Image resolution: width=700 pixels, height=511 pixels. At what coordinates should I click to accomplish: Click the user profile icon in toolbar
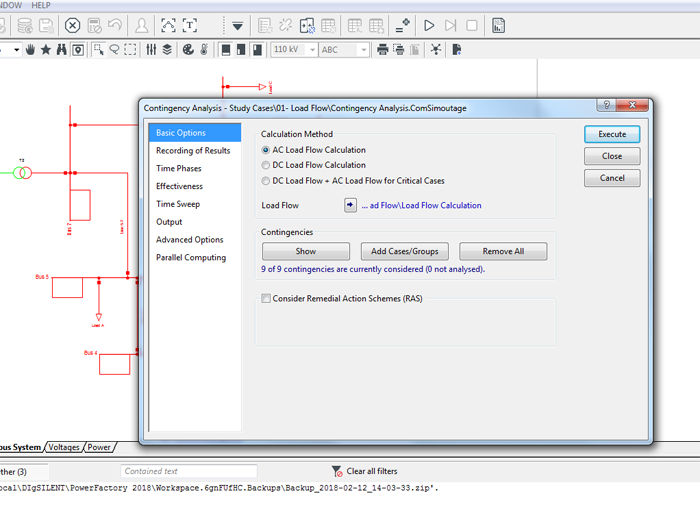(142, 25)
